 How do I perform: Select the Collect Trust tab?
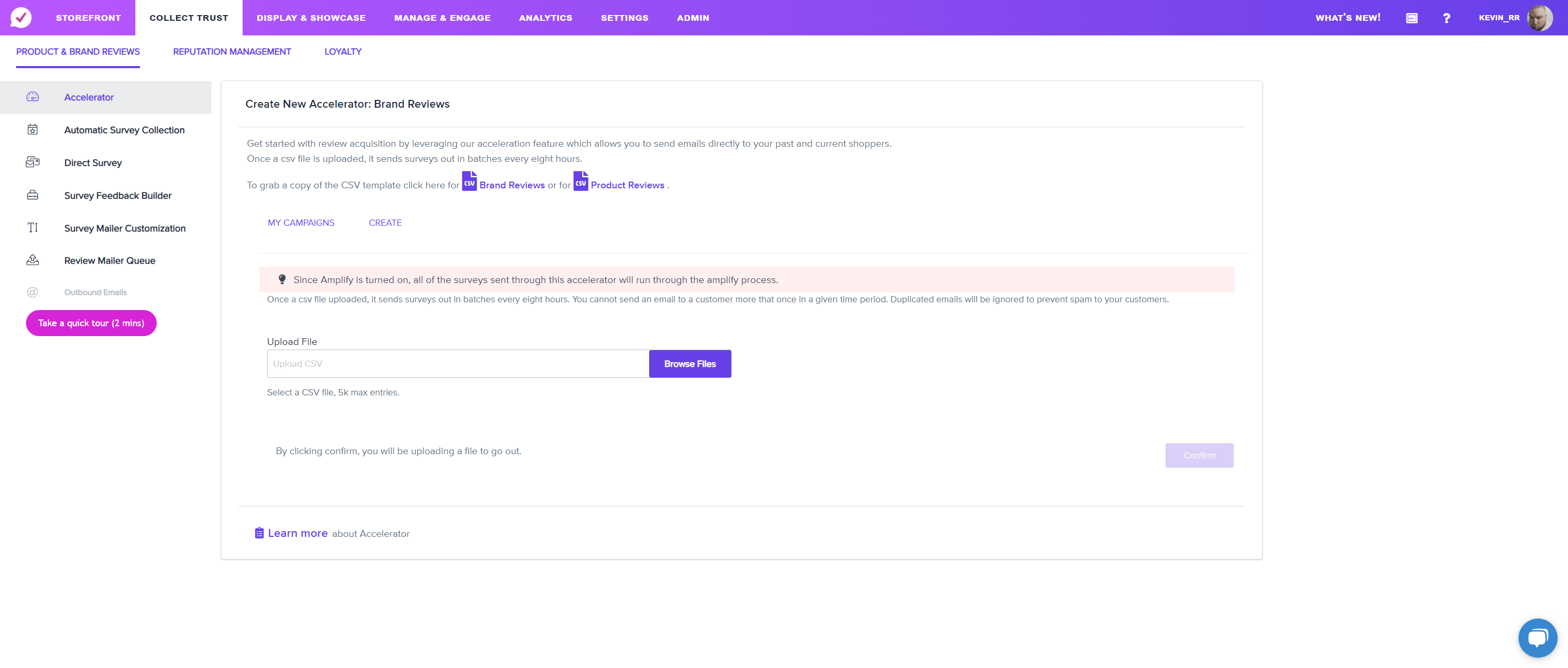[x=188, y=18]
